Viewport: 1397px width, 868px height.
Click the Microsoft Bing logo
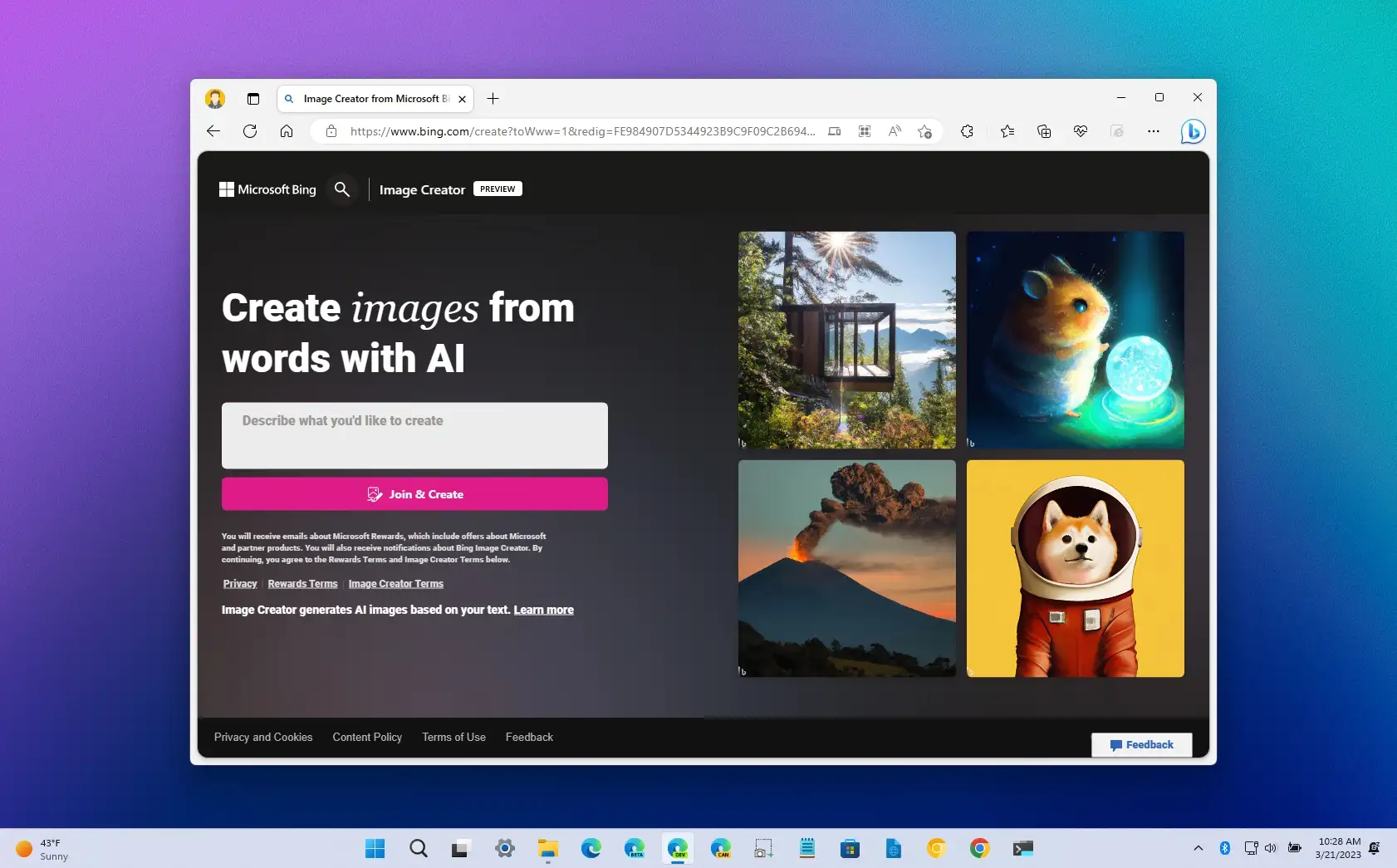pos(267,189)
